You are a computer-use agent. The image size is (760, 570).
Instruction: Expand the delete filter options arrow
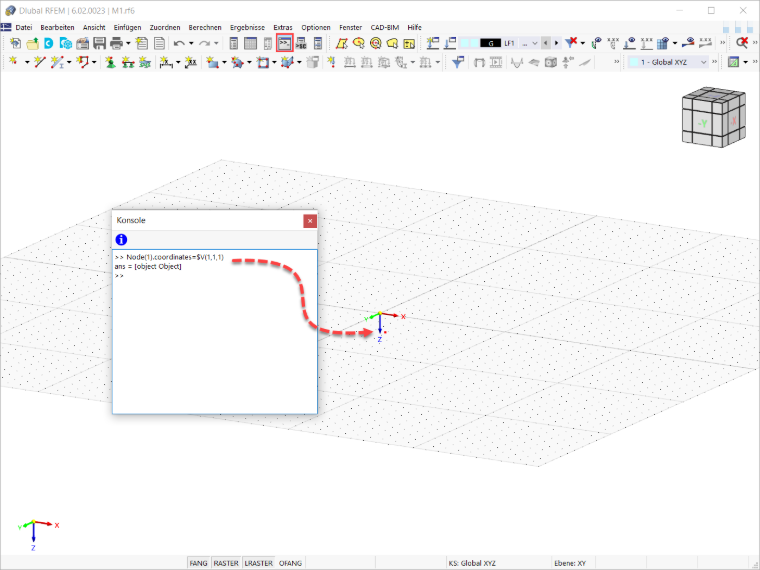coord(583,43)
